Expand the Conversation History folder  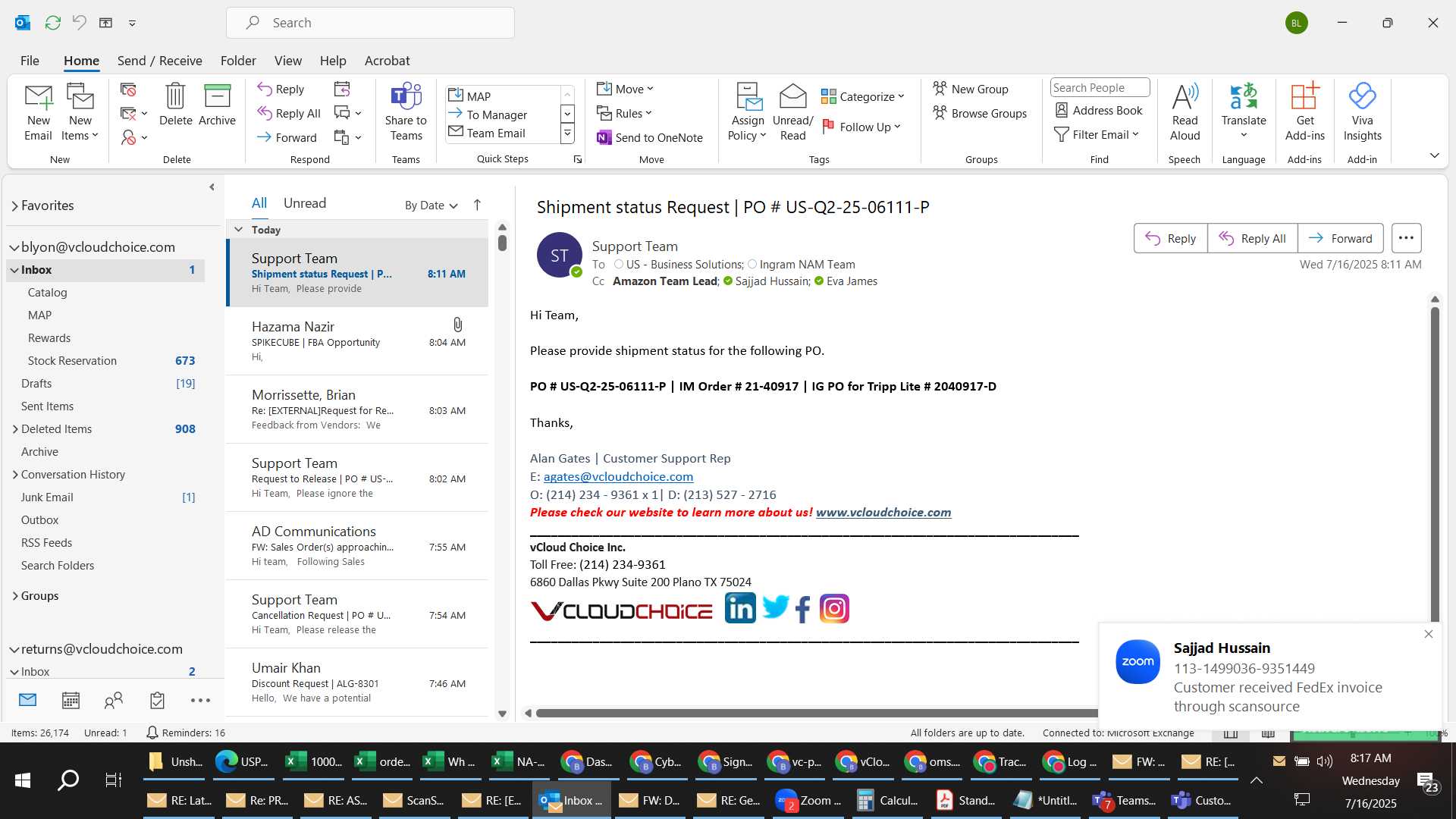coord(15,475)
